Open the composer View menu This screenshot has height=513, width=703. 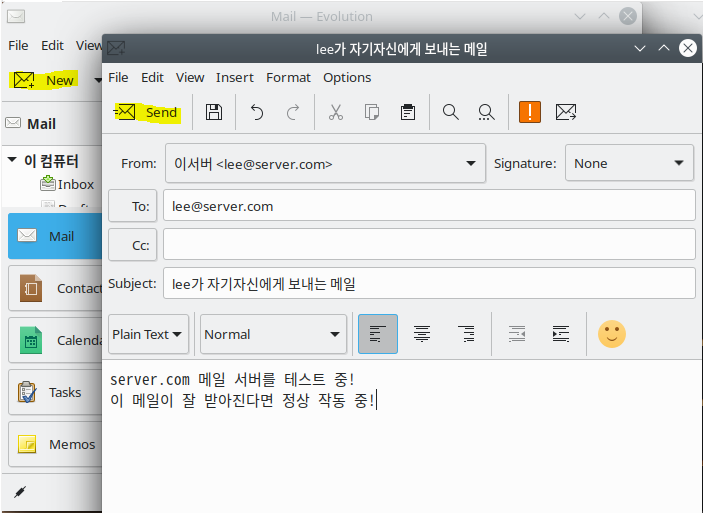click(190, 78)
